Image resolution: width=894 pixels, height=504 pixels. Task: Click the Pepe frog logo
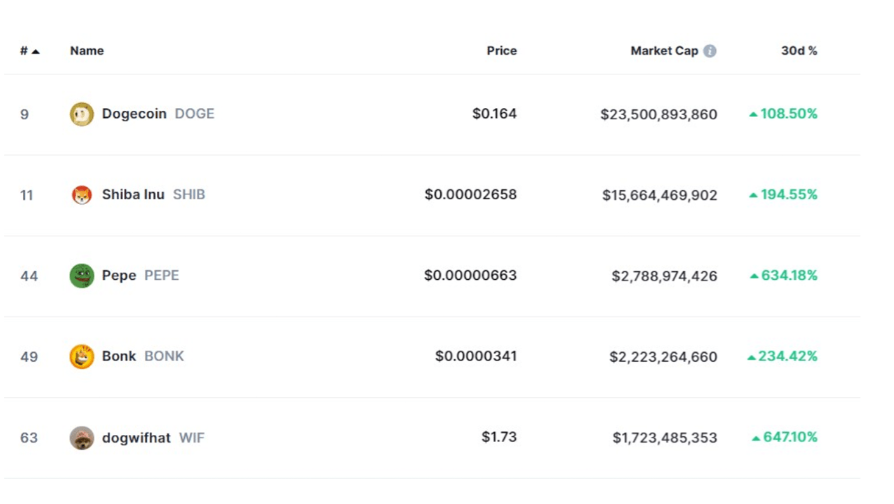tap(82, 276)
